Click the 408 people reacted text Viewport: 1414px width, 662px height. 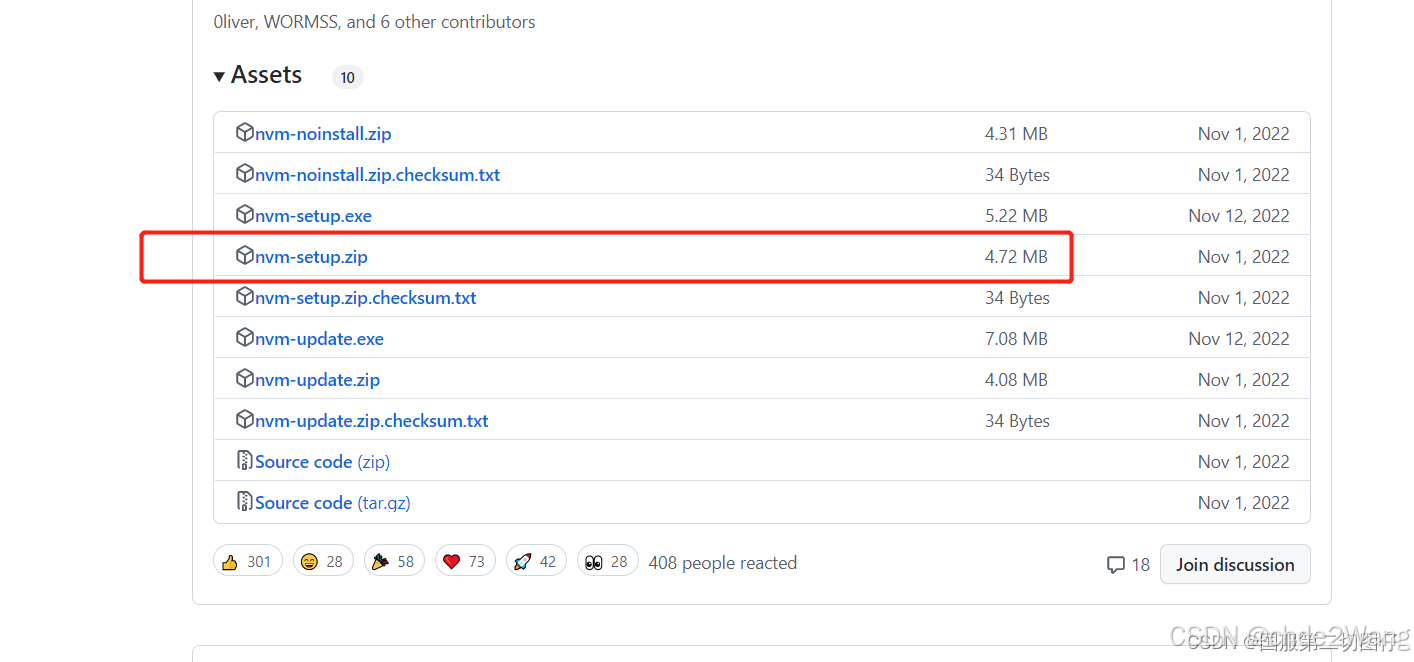(x=723, y=563)
